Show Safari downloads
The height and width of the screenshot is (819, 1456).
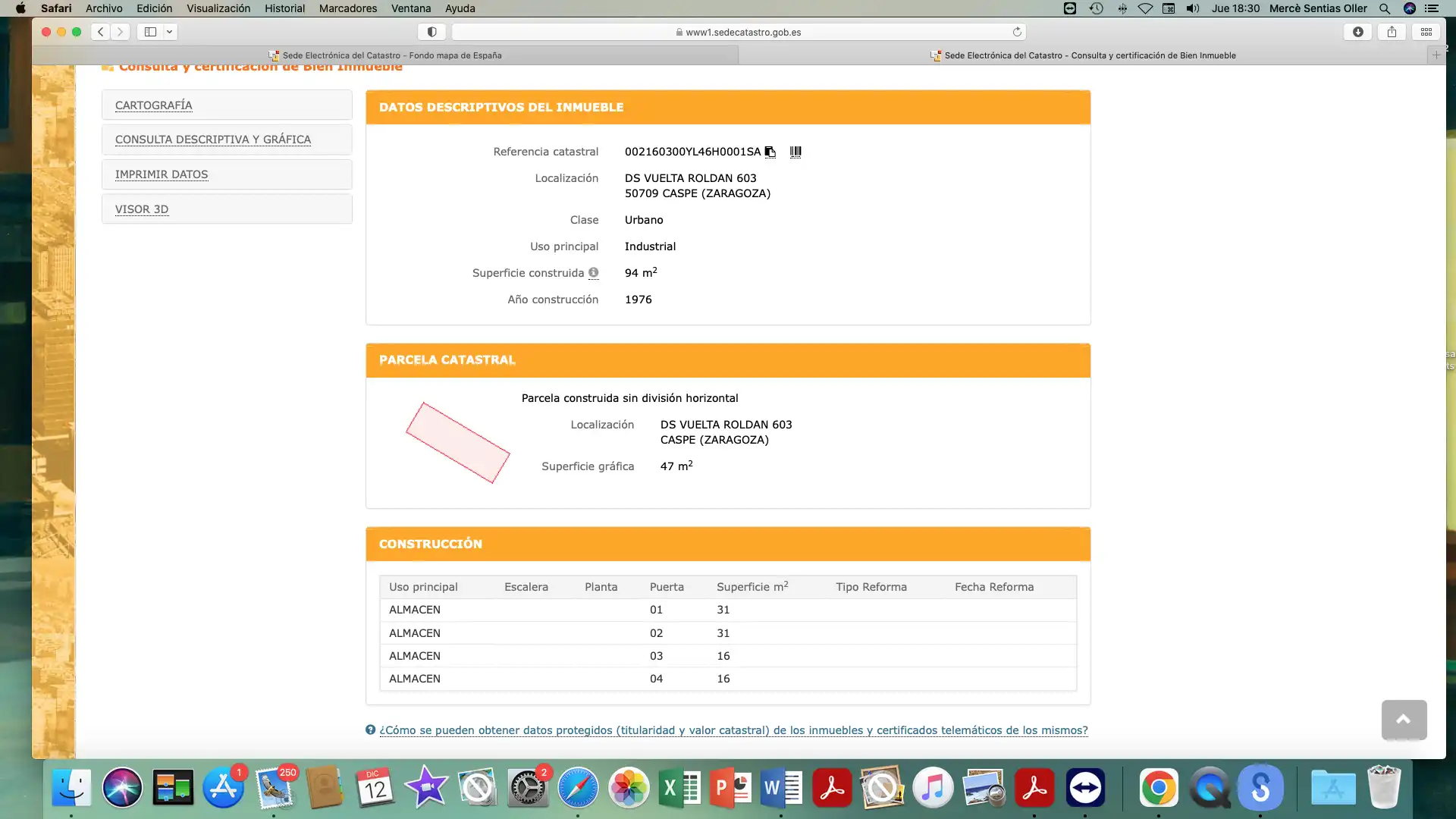[1357, 32]
